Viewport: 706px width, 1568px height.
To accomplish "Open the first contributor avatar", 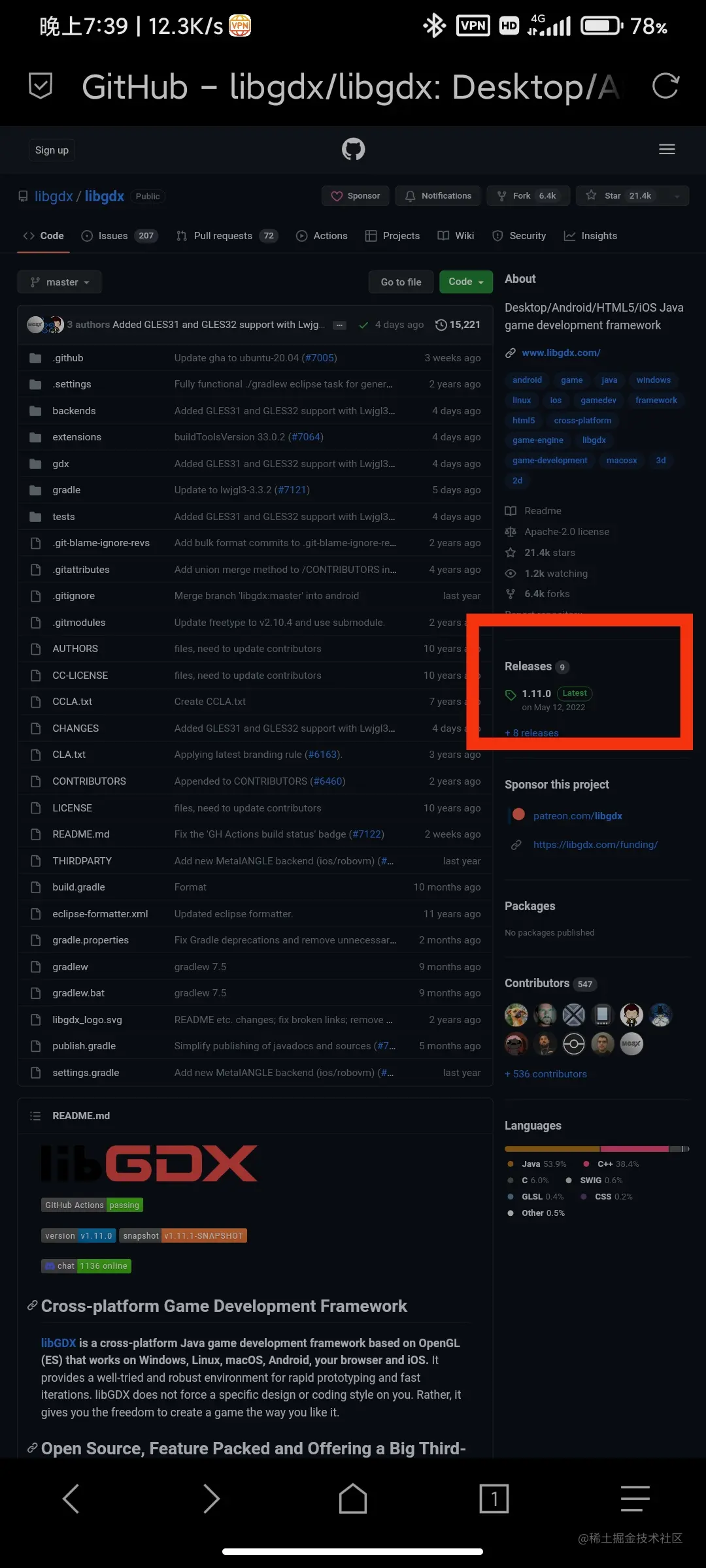I will (516, 1015).
